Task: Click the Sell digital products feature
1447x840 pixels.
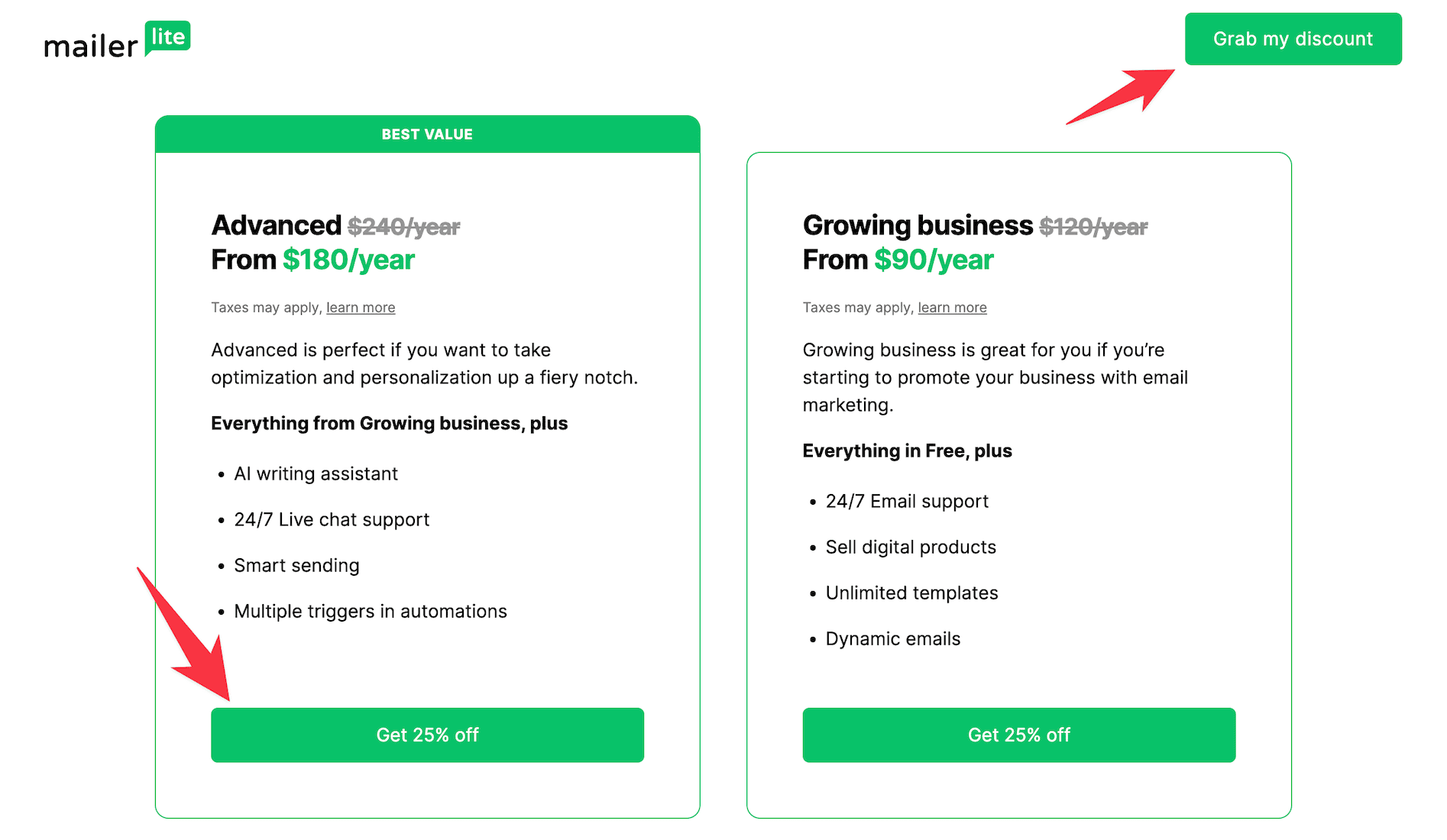Action: tap(911, 548)
